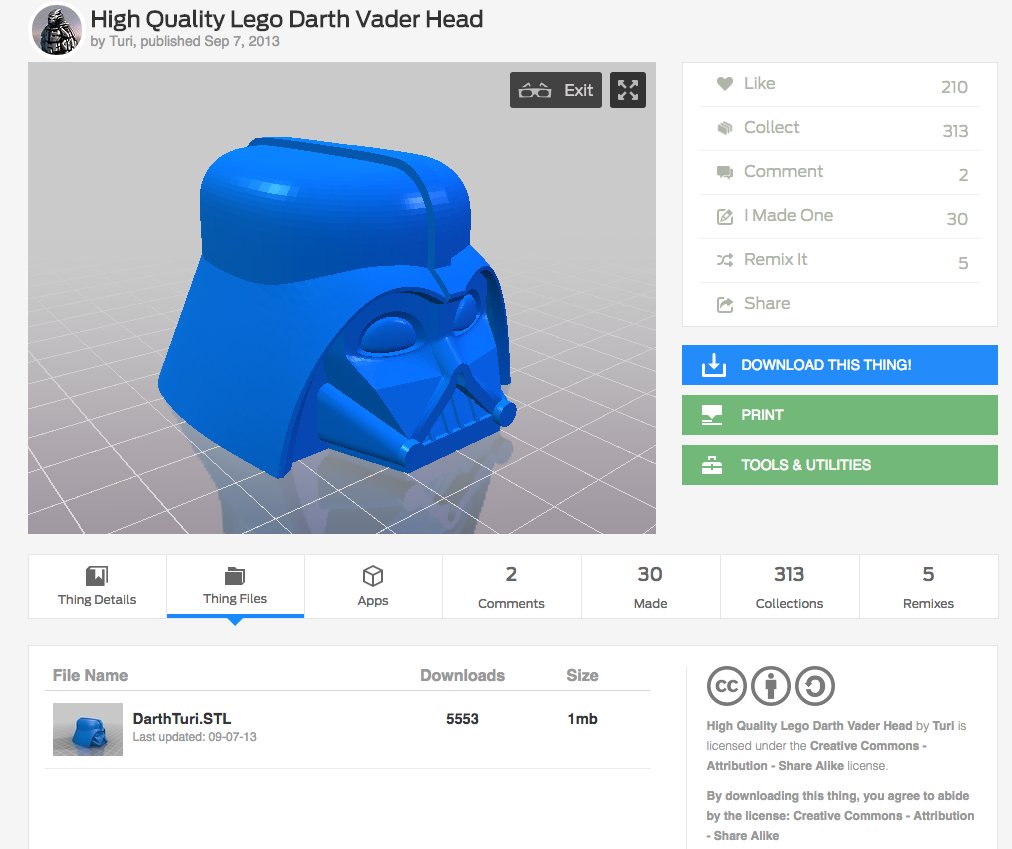Click the Share arrow icon
Viewport: 1012px width, 849px height.
click(x=725, y=304)
